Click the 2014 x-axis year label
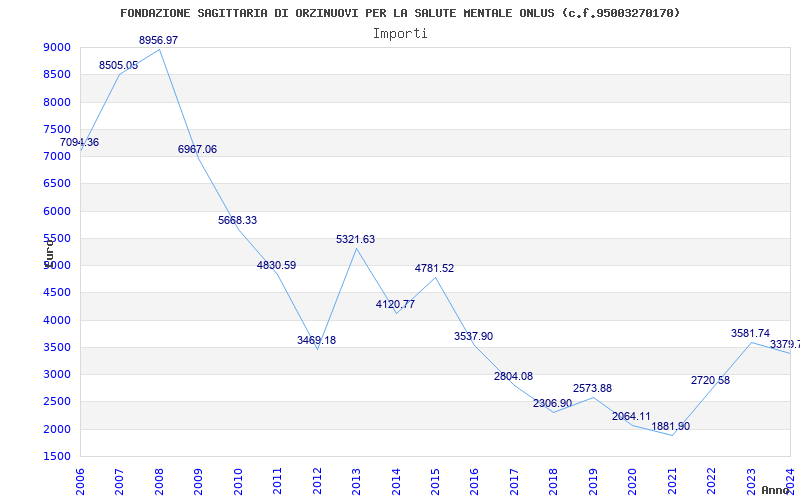Image resolution: width=800 pixels, height=500 pixels. tap(396, 481)
